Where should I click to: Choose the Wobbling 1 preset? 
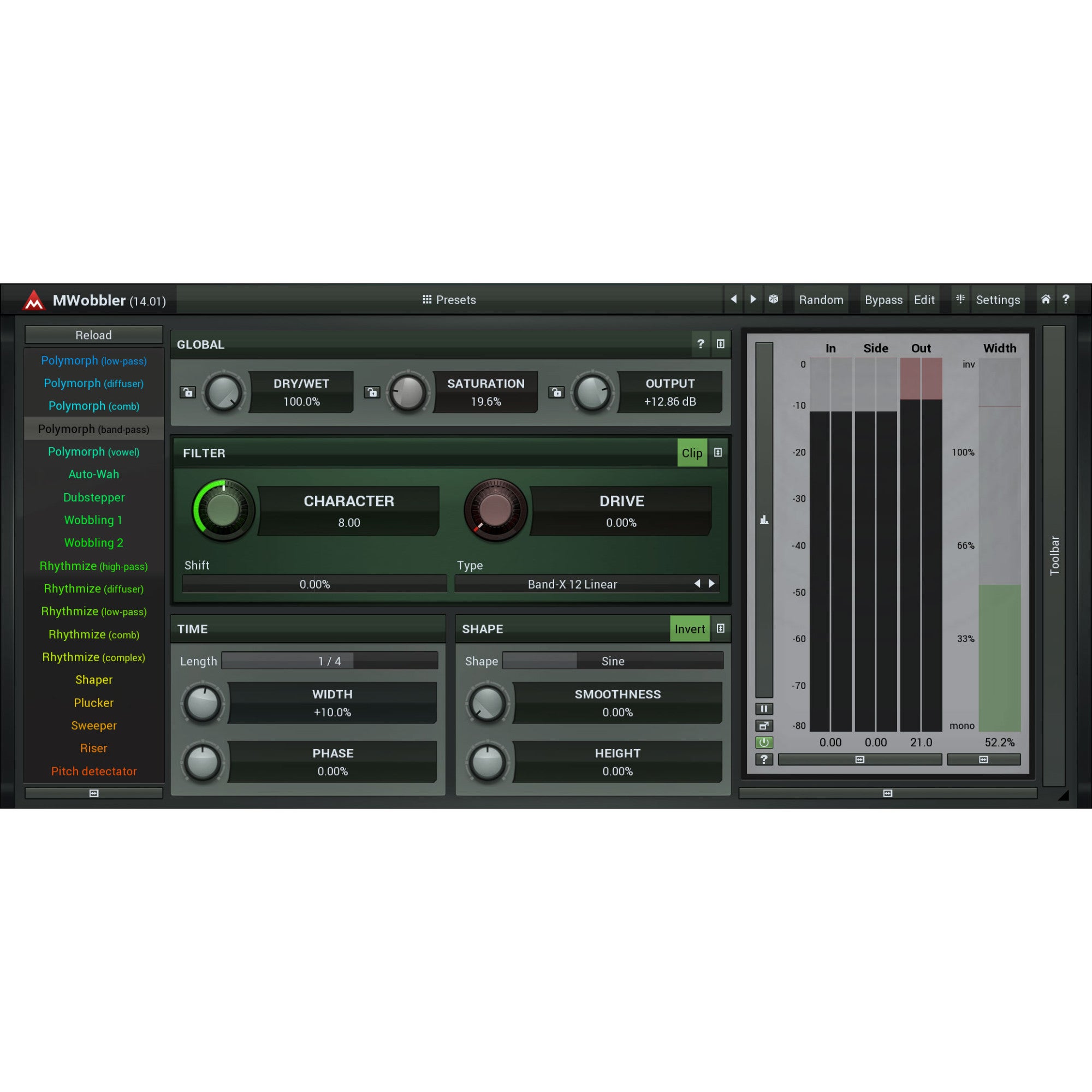point(94,520)
